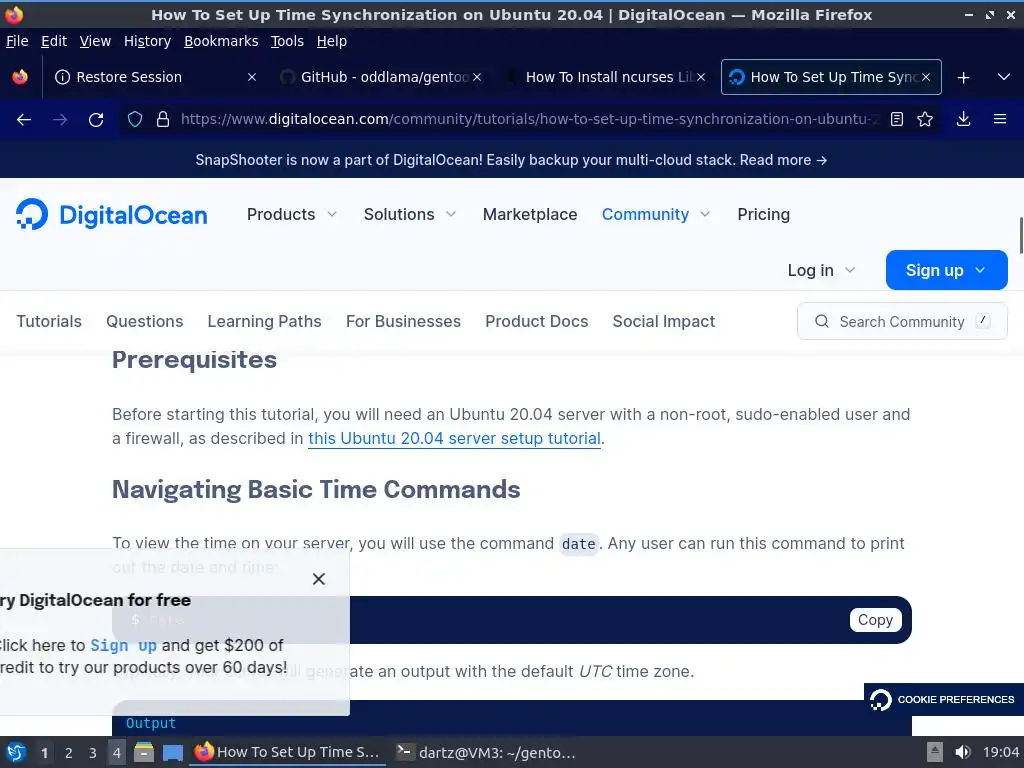
Task: Open the taskbar application launcher menu
Action: (16, 752)
